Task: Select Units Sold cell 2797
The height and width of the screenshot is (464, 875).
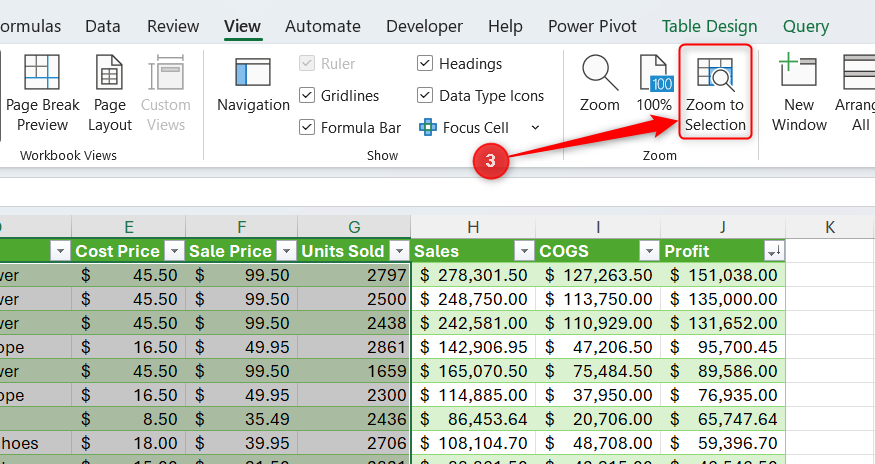Action: pos(354,275)
